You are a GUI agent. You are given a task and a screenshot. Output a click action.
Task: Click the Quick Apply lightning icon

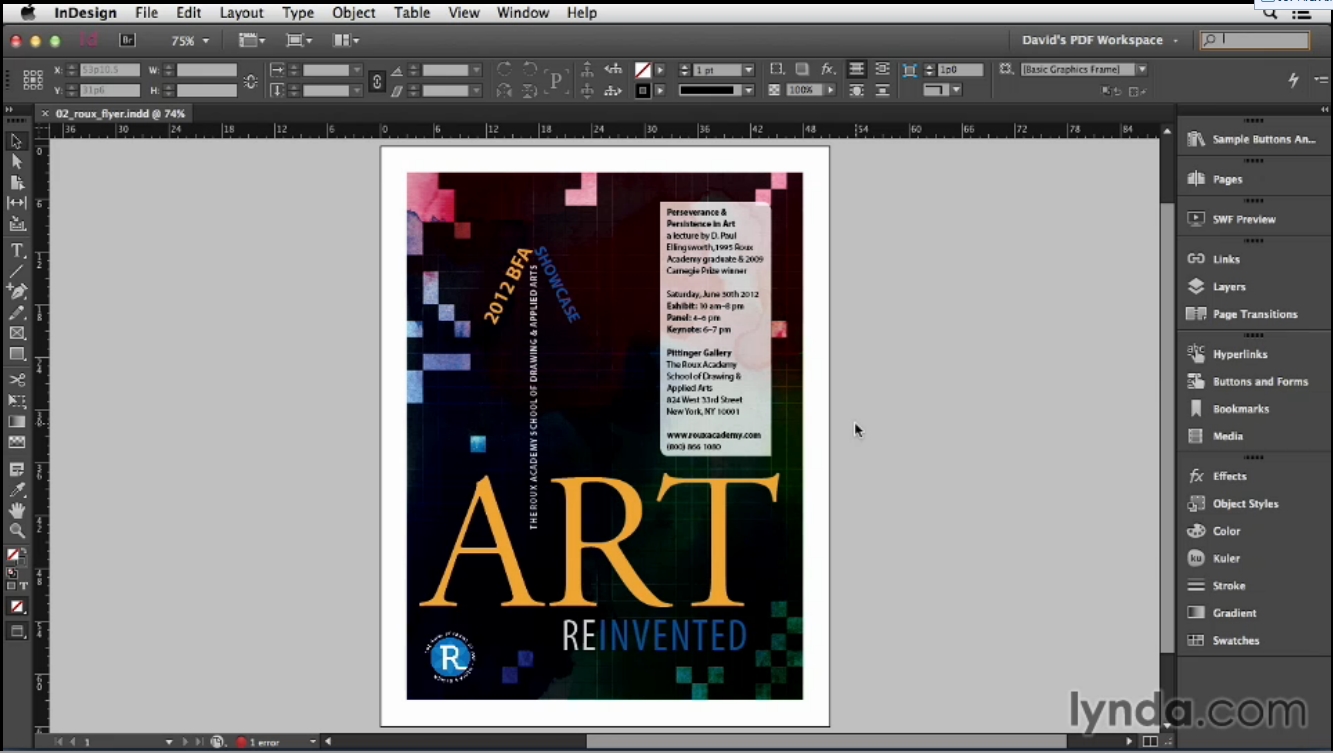coord(1293,80)
